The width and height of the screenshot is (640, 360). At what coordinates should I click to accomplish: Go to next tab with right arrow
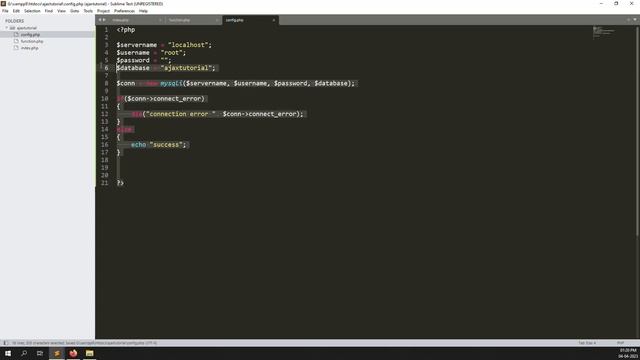[x=104, y=20]
